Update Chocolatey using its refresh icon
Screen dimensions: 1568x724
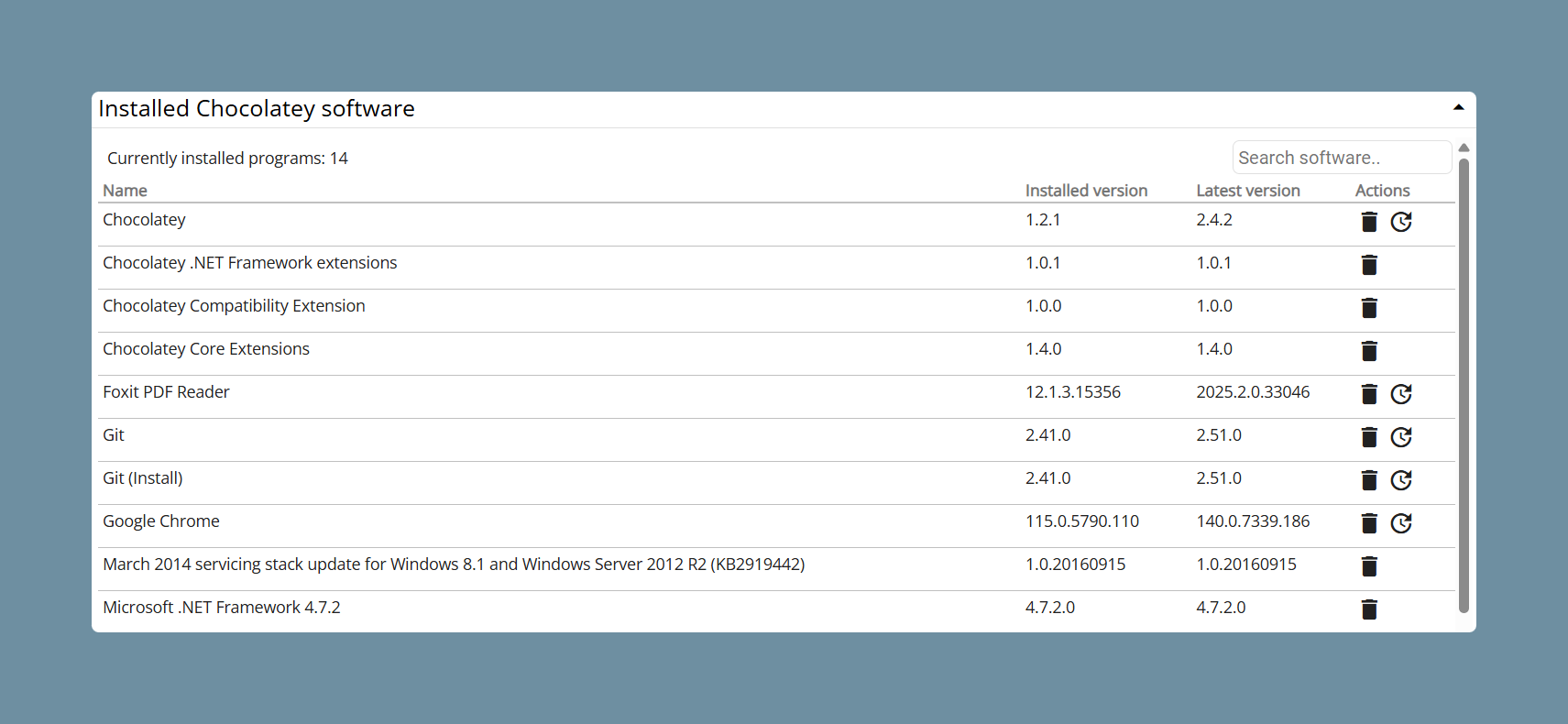coord(1401,222)
